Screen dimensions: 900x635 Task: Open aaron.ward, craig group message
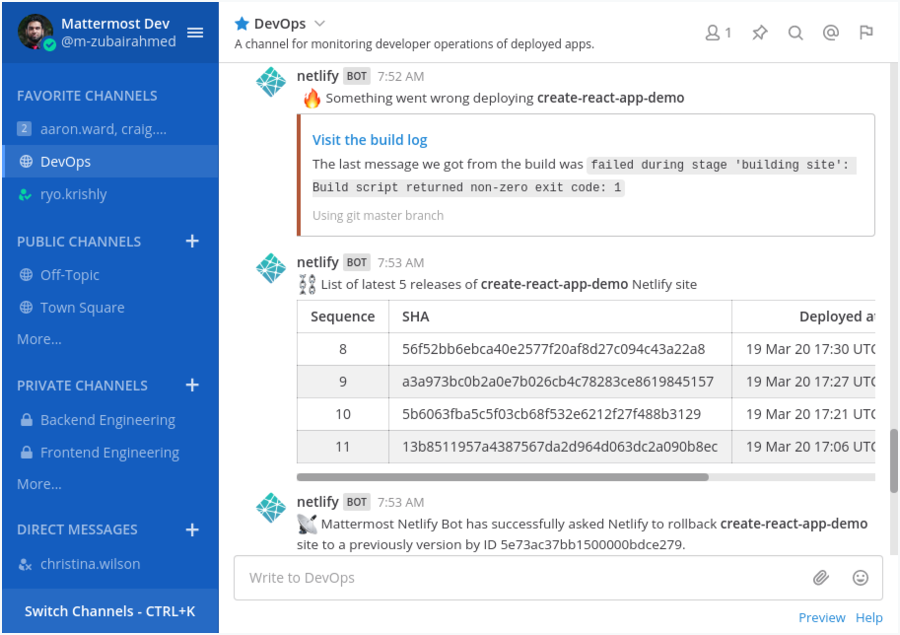click(x=110, y=129)
